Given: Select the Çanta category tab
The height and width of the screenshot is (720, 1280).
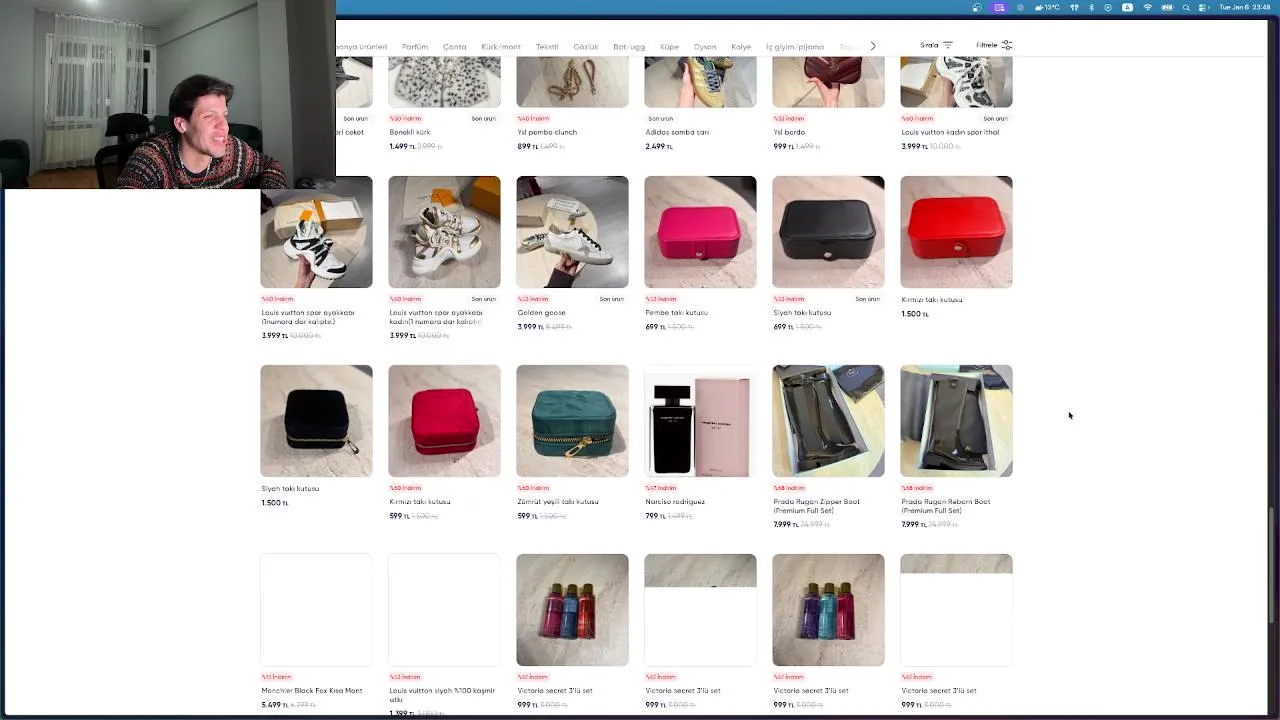Looking at the screenshot, I should pos(455,47).
